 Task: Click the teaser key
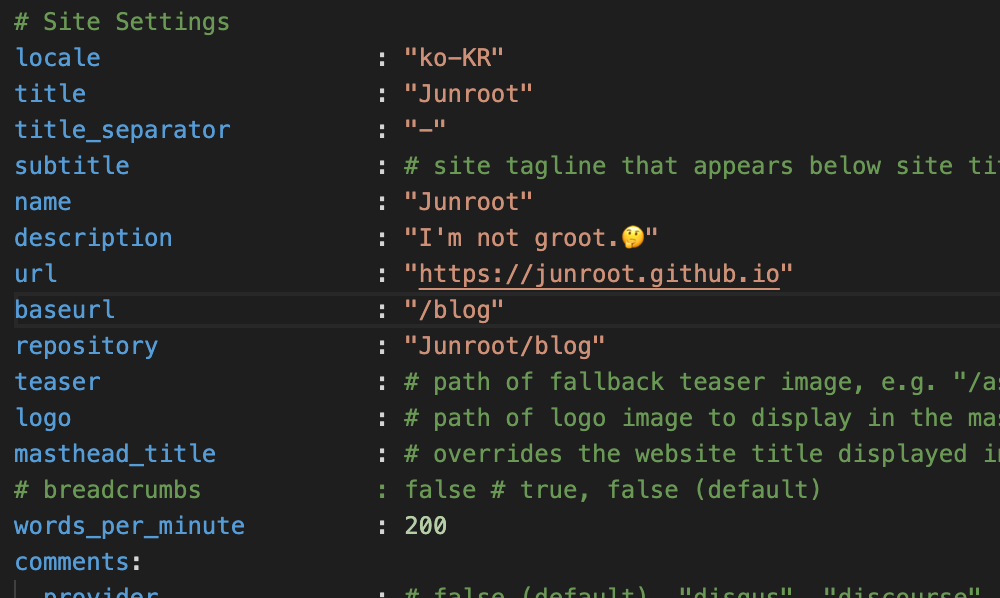(57, 382)
